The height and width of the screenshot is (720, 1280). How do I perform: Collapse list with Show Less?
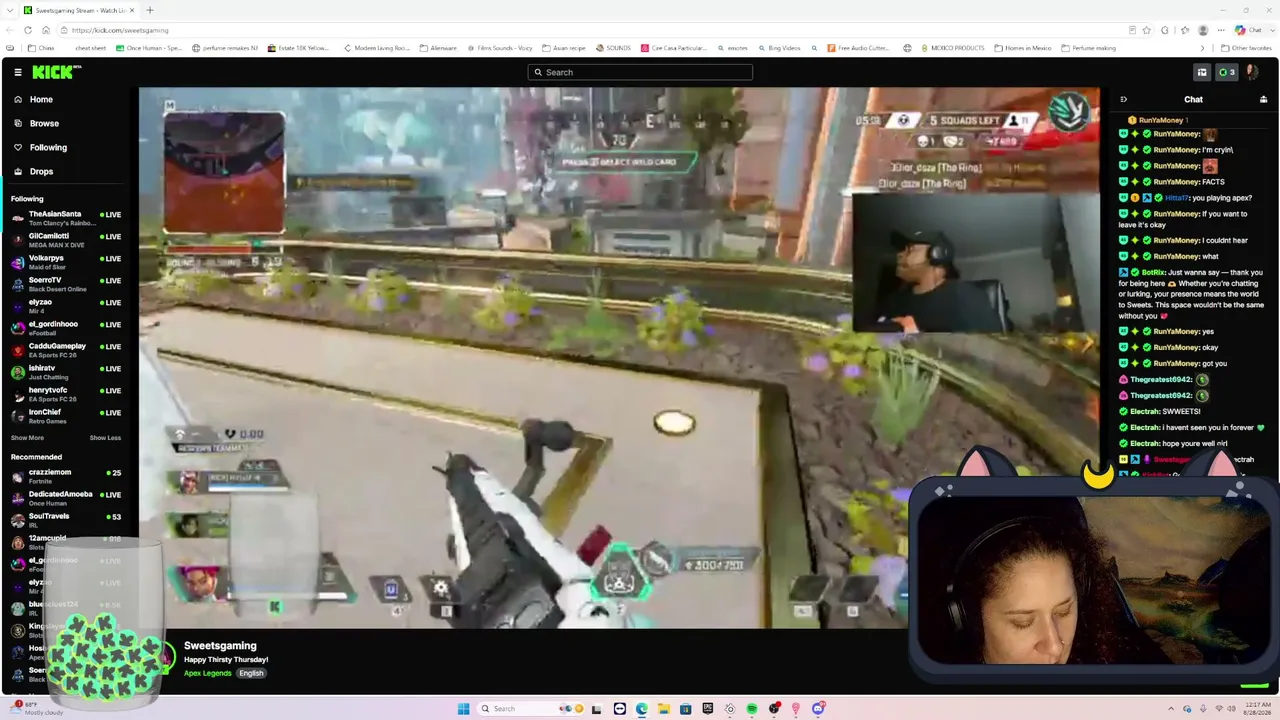tap(105, 437)
